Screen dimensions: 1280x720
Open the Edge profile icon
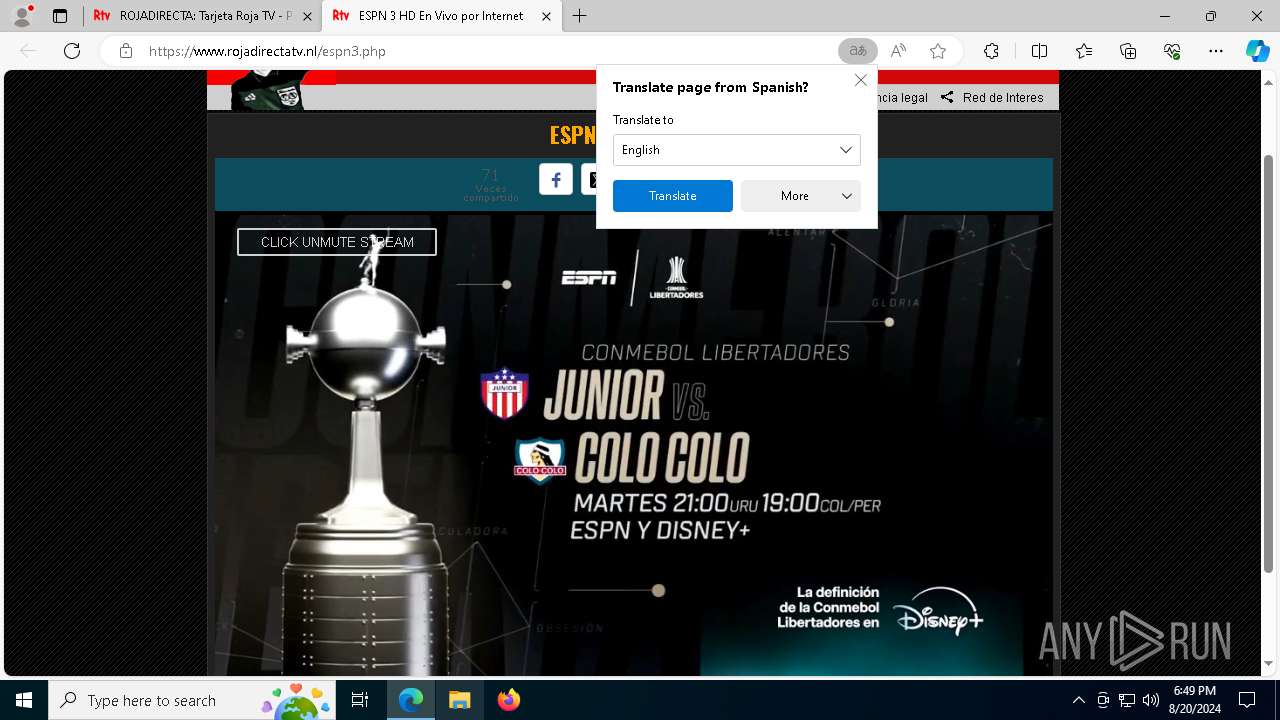[22, 16]
